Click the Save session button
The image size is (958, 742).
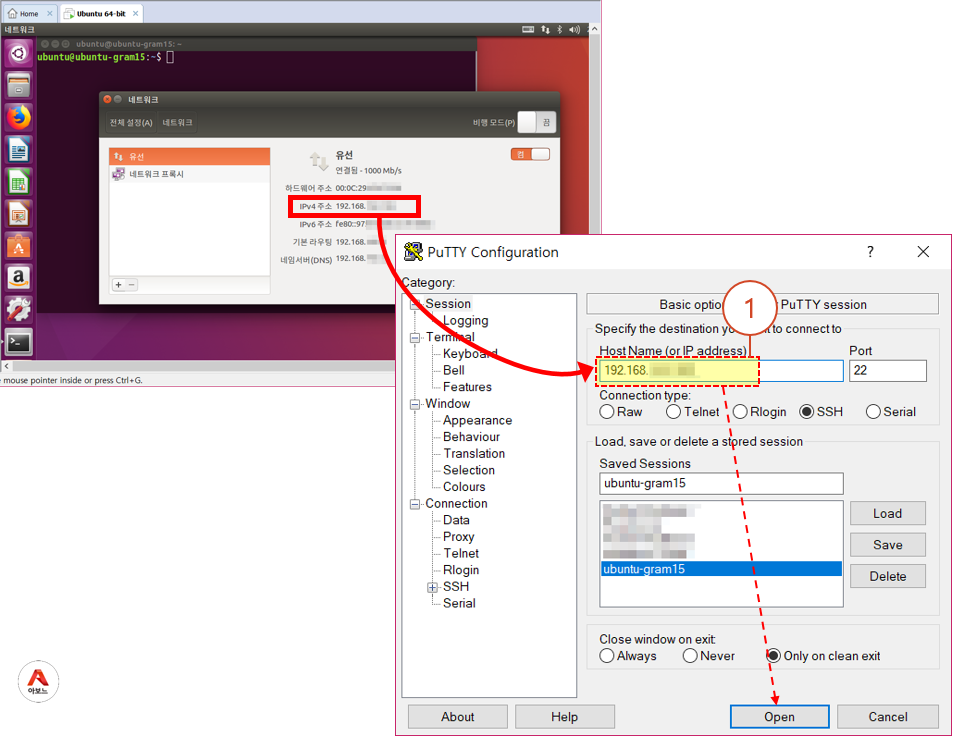tap(888, 545)
